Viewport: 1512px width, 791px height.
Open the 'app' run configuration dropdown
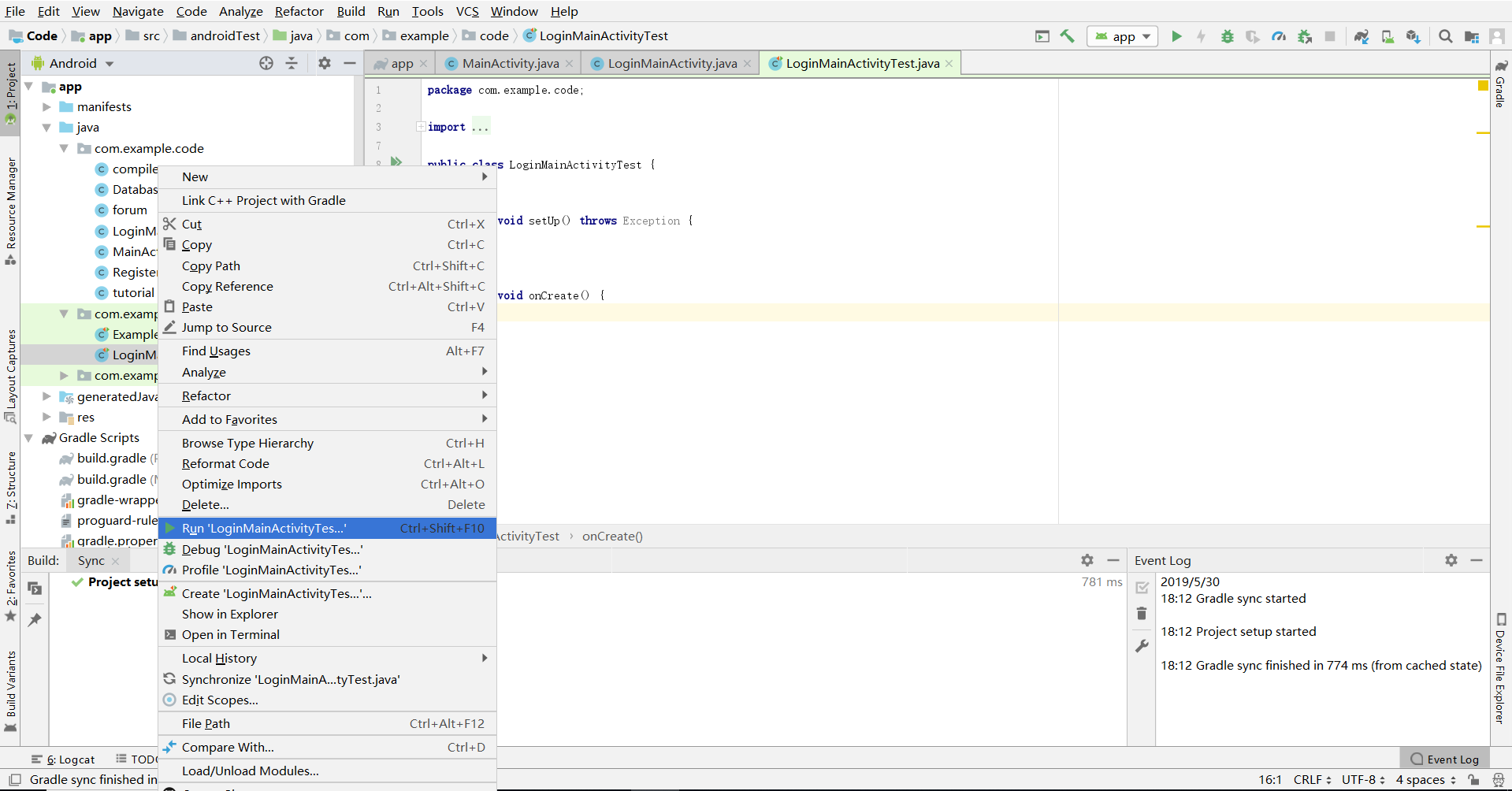click(1122, 36)
